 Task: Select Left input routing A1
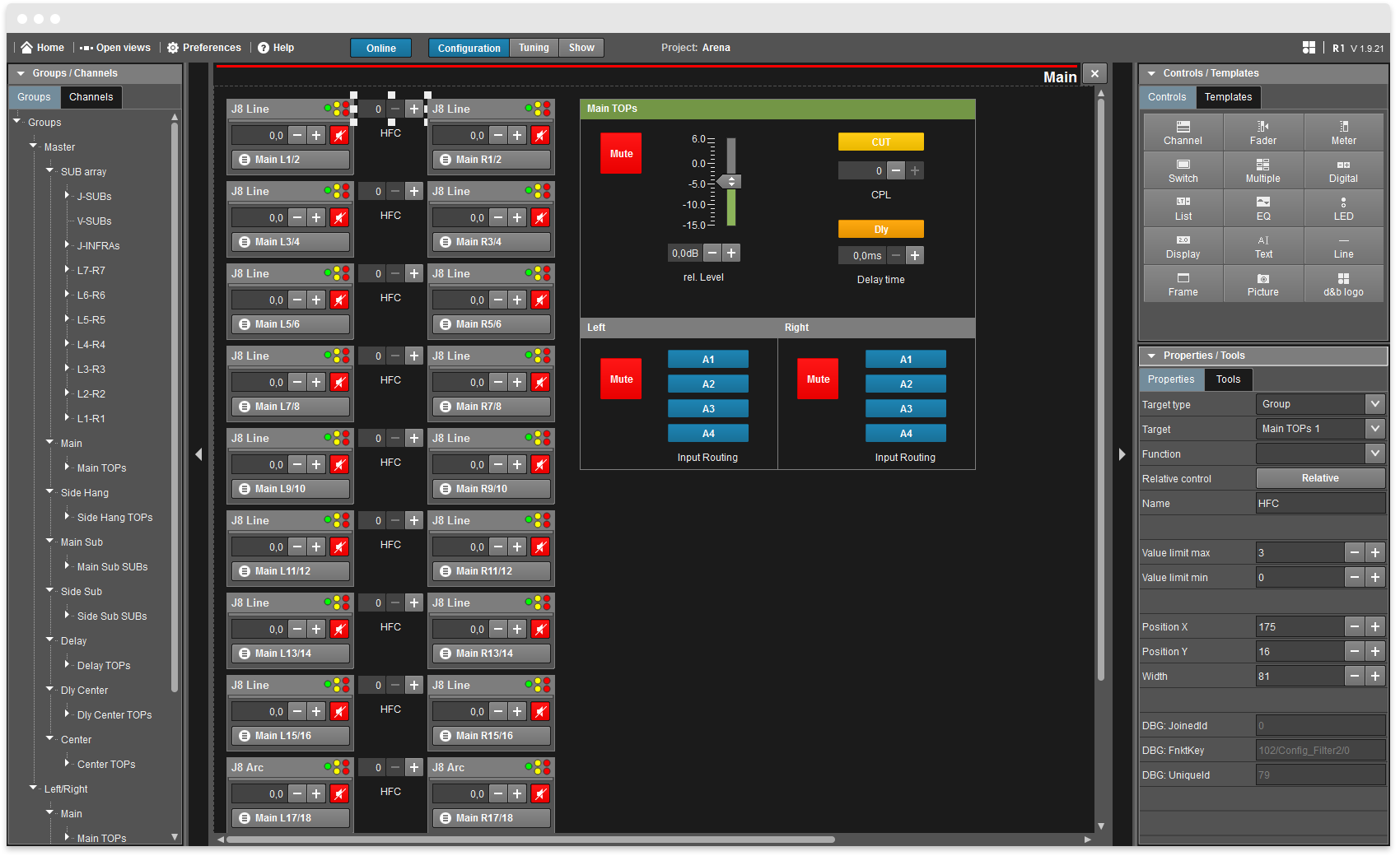point(708,360)
